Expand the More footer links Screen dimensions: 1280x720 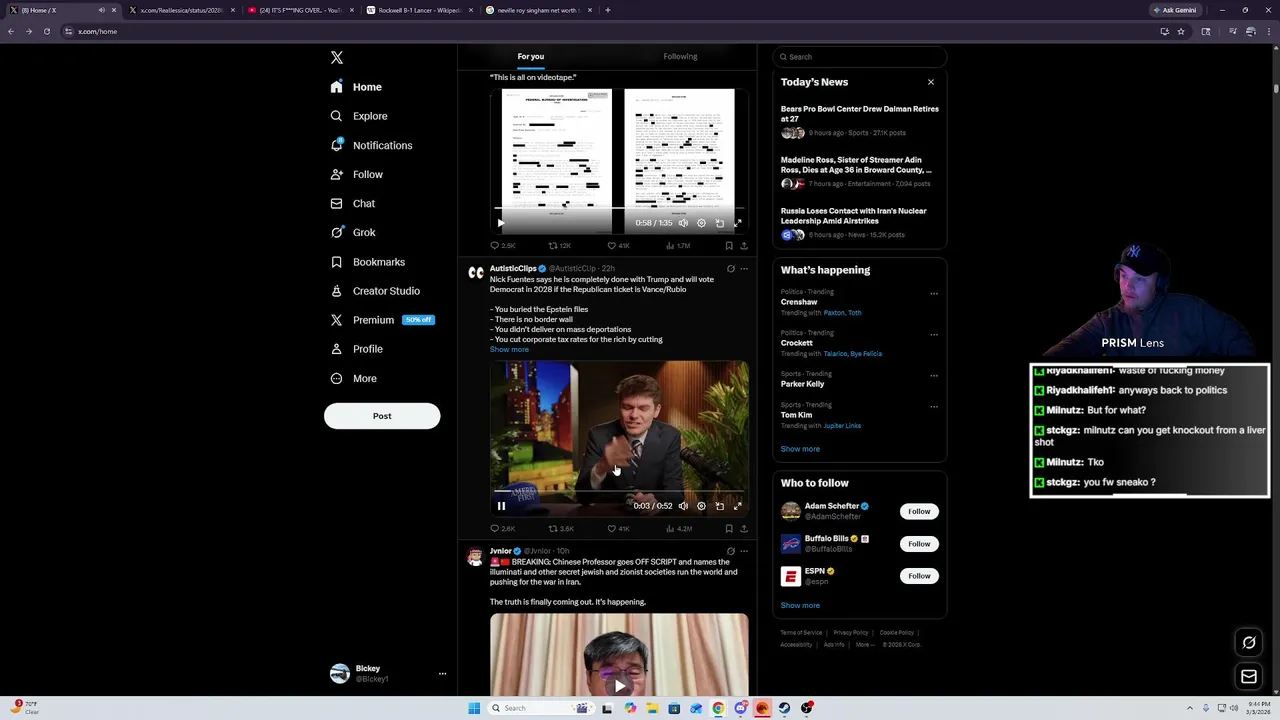click(865, 645)
